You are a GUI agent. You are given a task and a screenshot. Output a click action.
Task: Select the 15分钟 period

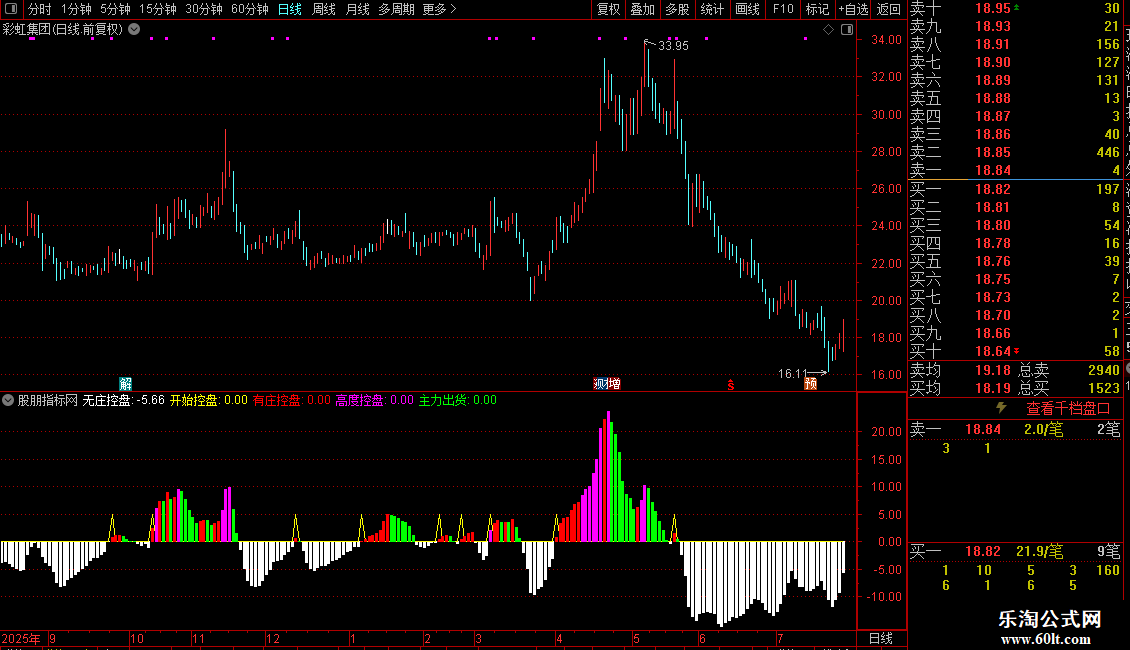(x=157, y=9)
